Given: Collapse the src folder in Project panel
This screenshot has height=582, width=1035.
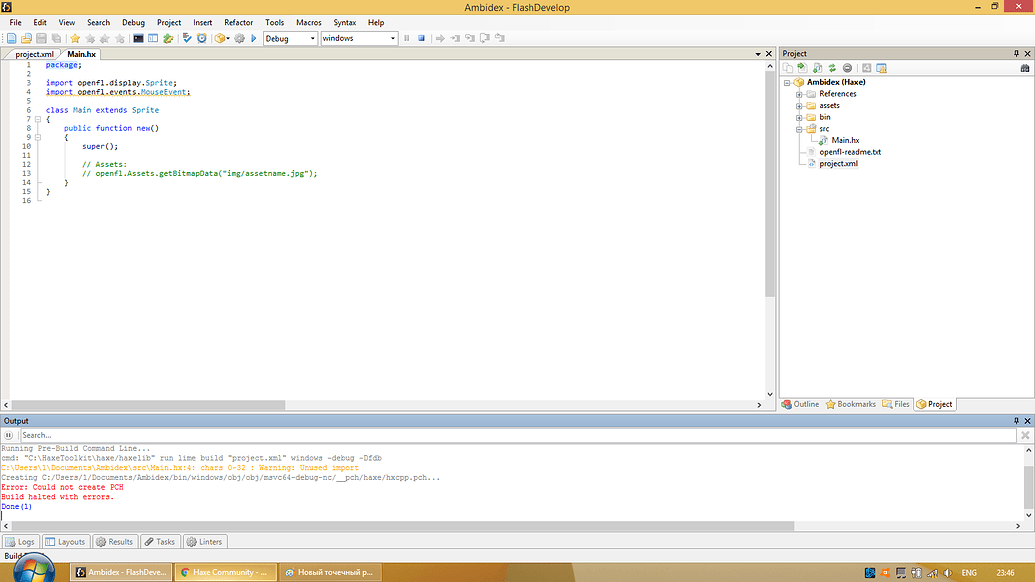Looking at the screenshot, I should tap(798, 128).
